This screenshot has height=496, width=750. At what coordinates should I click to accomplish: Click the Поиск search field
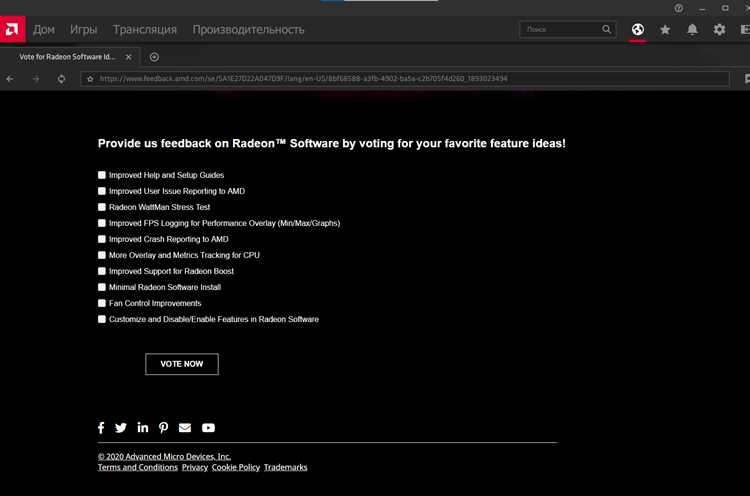568,29
